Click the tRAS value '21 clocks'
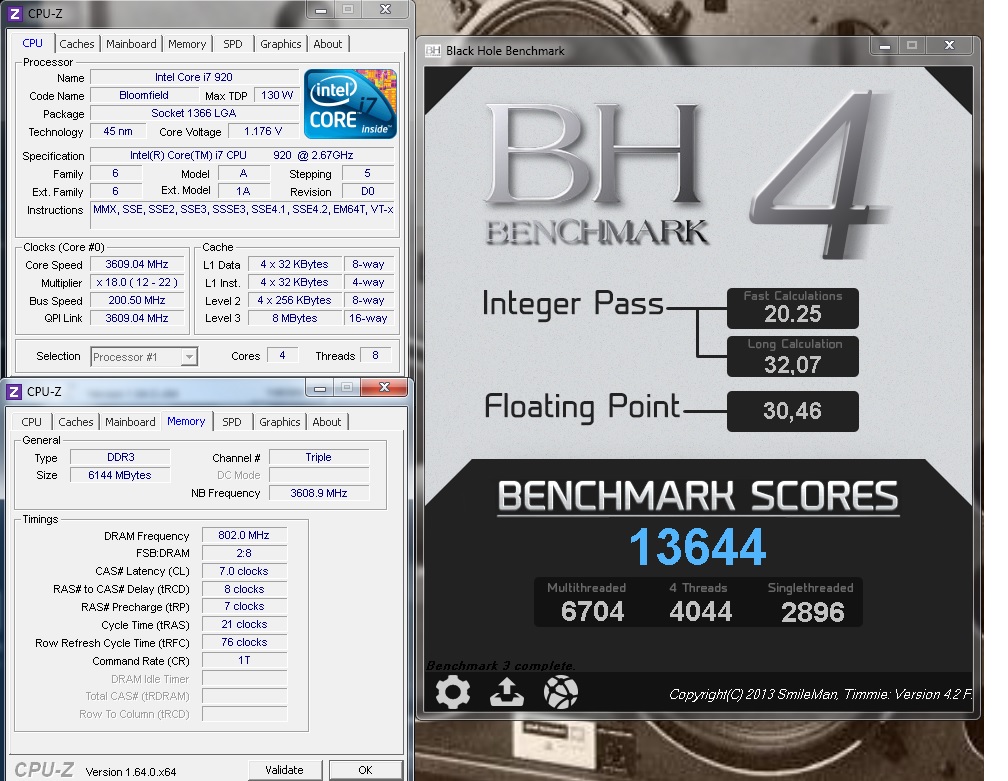Screen dimensions: 1008x781 pos(244,624)
